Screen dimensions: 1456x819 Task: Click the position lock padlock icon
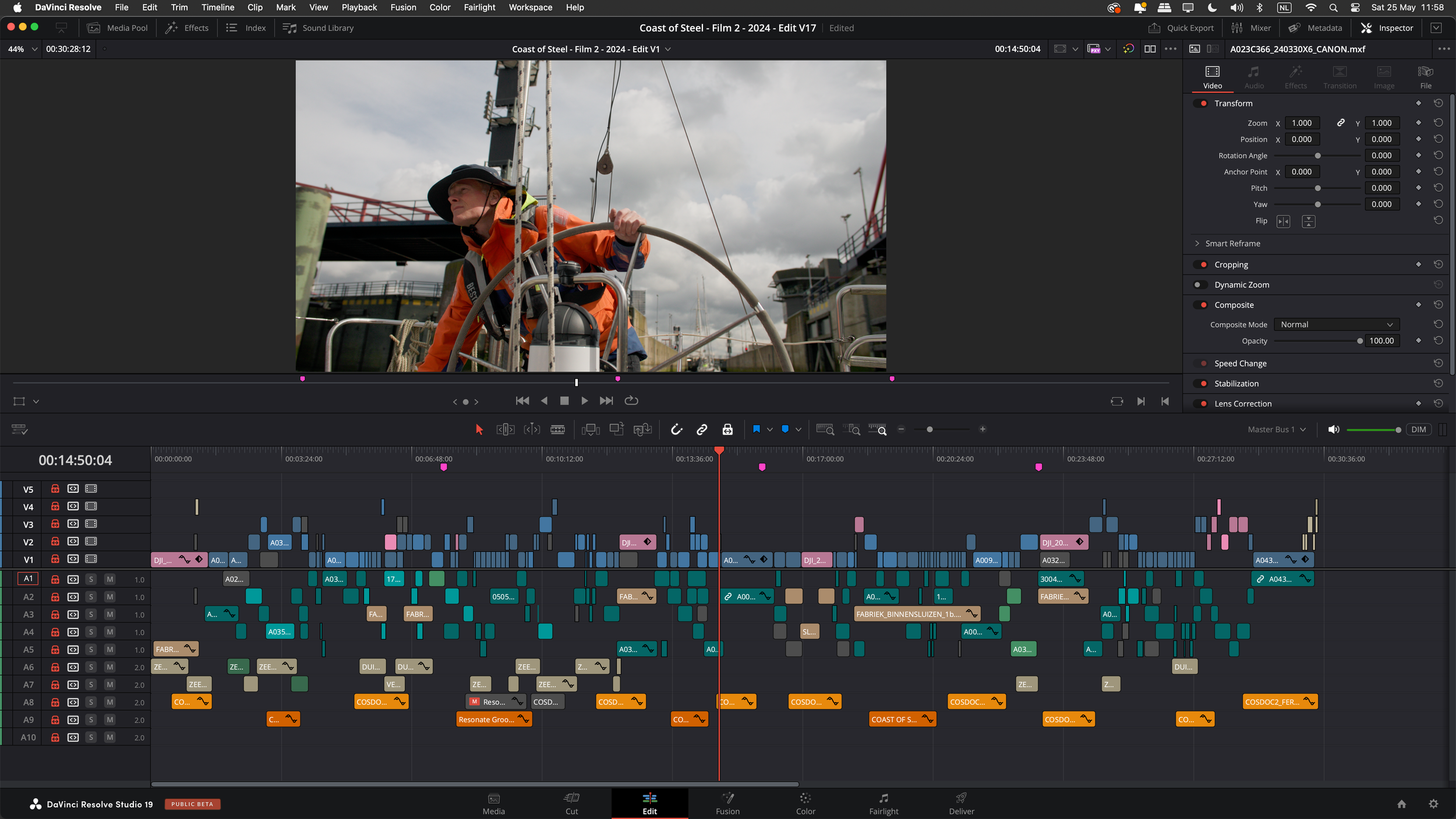(x=727, y=430)
